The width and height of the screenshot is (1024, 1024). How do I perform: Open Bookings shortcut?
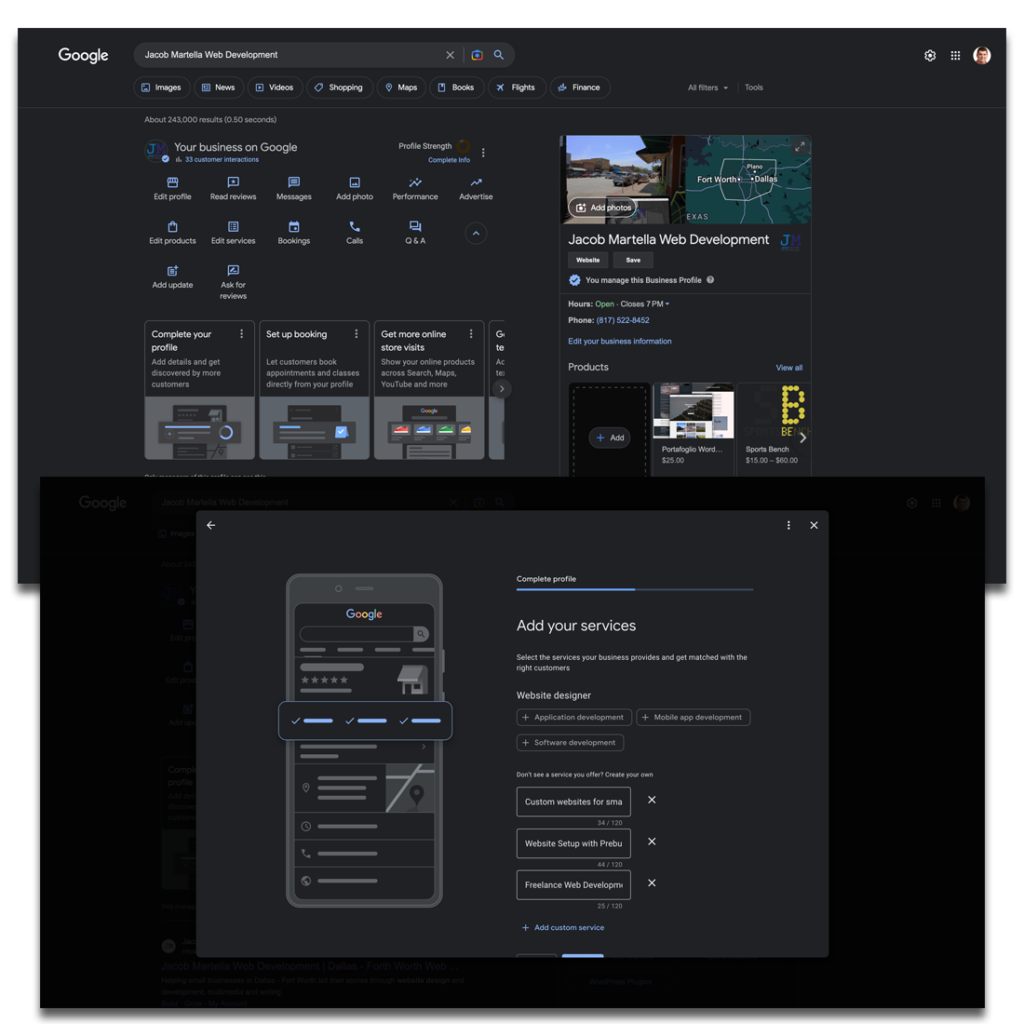(294, 232)
